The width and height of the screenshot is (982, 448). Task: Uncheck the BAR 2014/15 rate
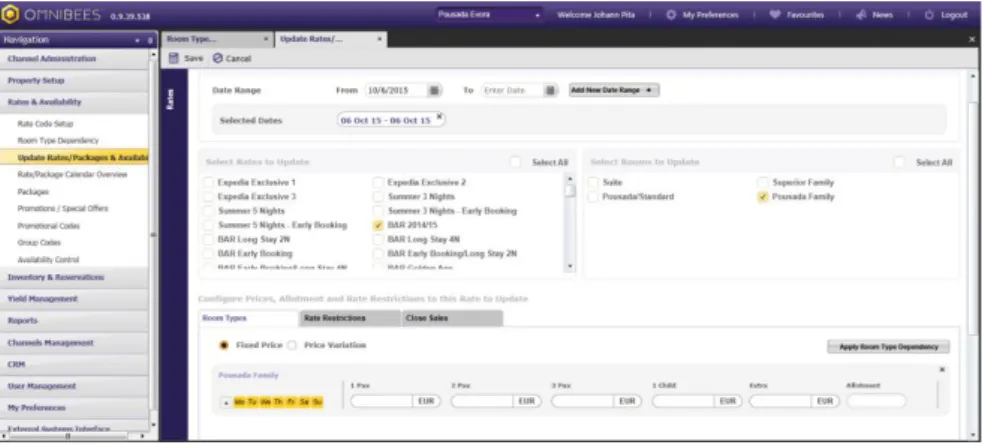tap(378, 225)
